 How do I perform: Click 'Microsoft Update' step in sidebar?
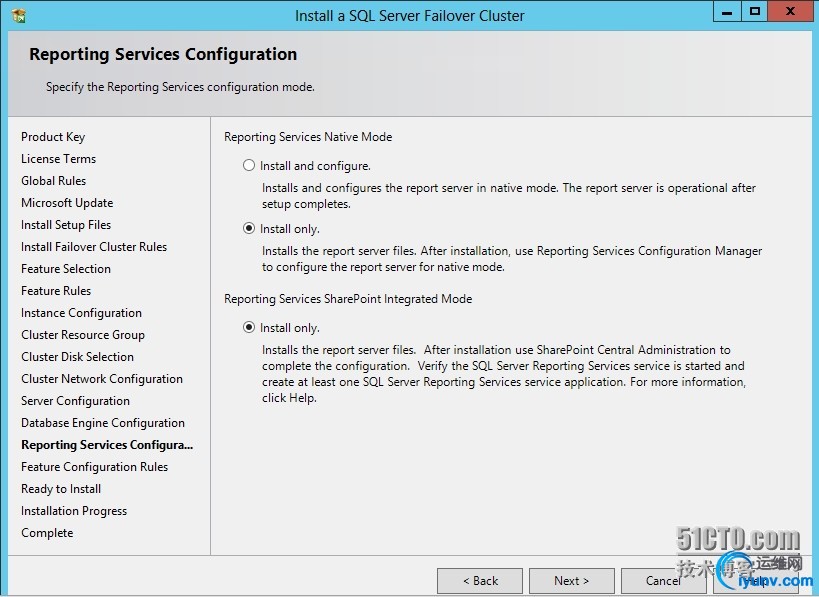coord(67,203)
